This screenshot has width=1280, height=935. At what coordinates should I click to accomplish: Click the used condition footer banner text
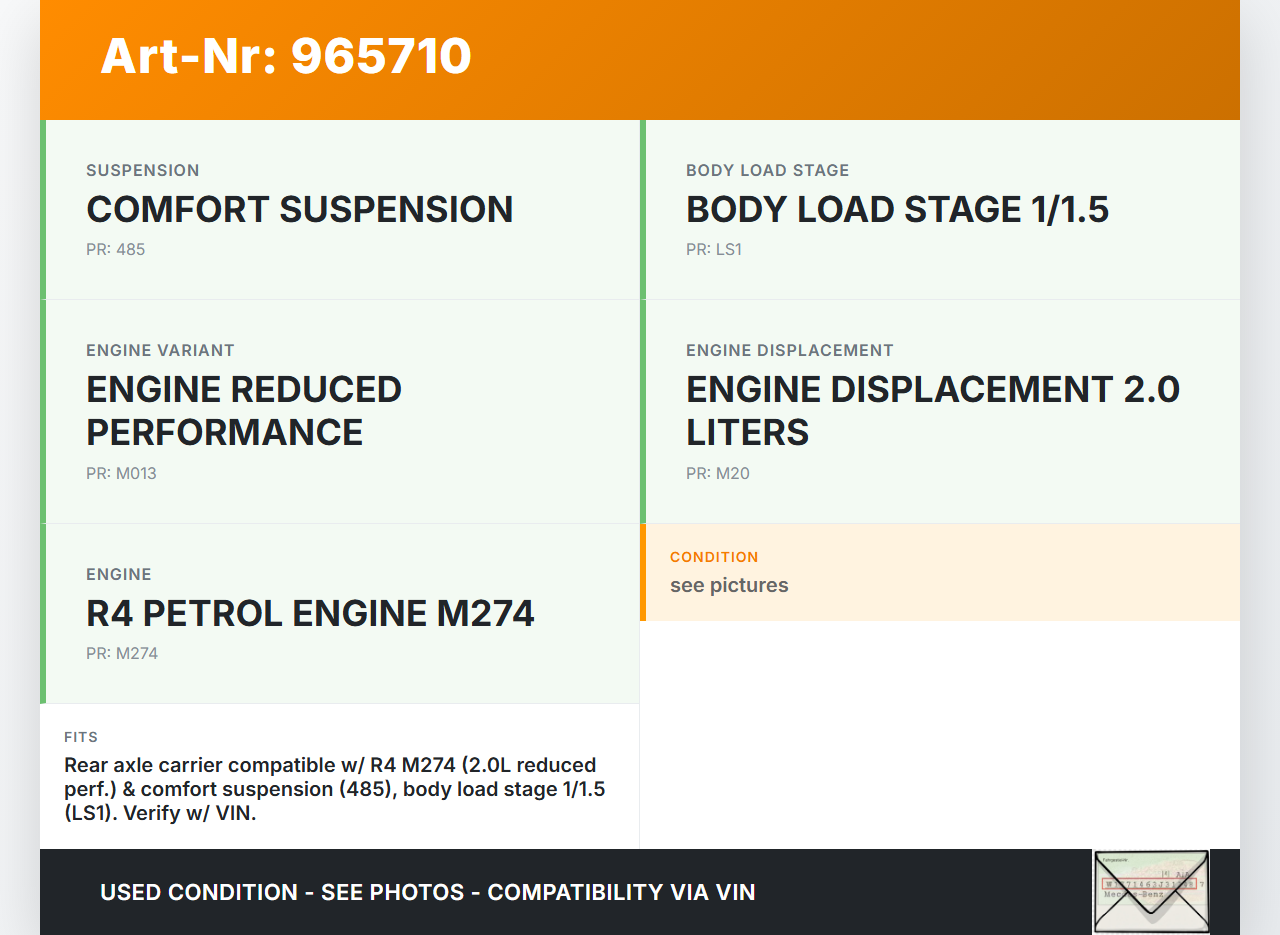pyautogui.click(x=427, y=892)
